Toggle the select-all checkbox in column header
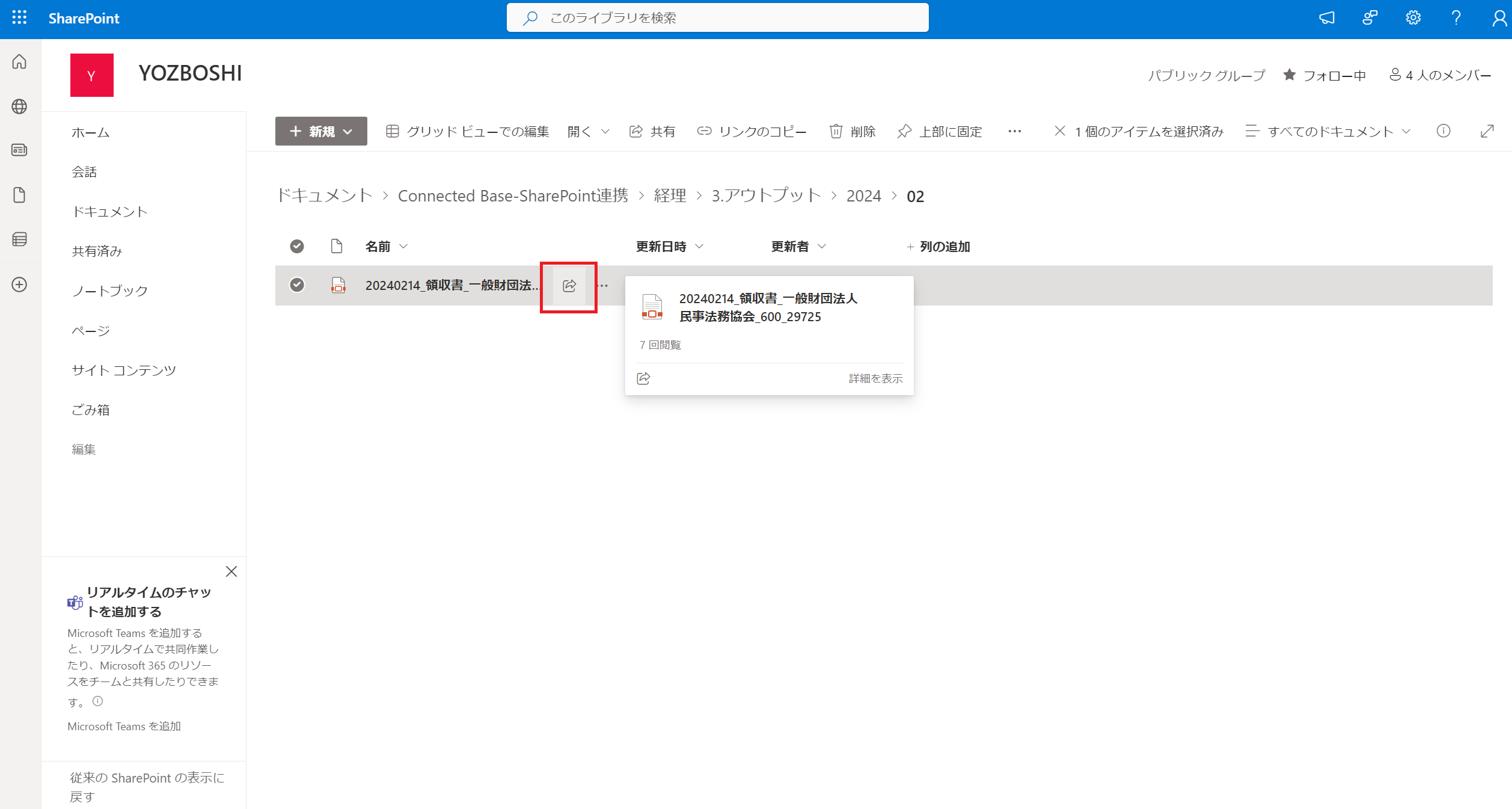The height and width of the screenshot is (809, 1512). pyautogui.click(x=296, y=246)
